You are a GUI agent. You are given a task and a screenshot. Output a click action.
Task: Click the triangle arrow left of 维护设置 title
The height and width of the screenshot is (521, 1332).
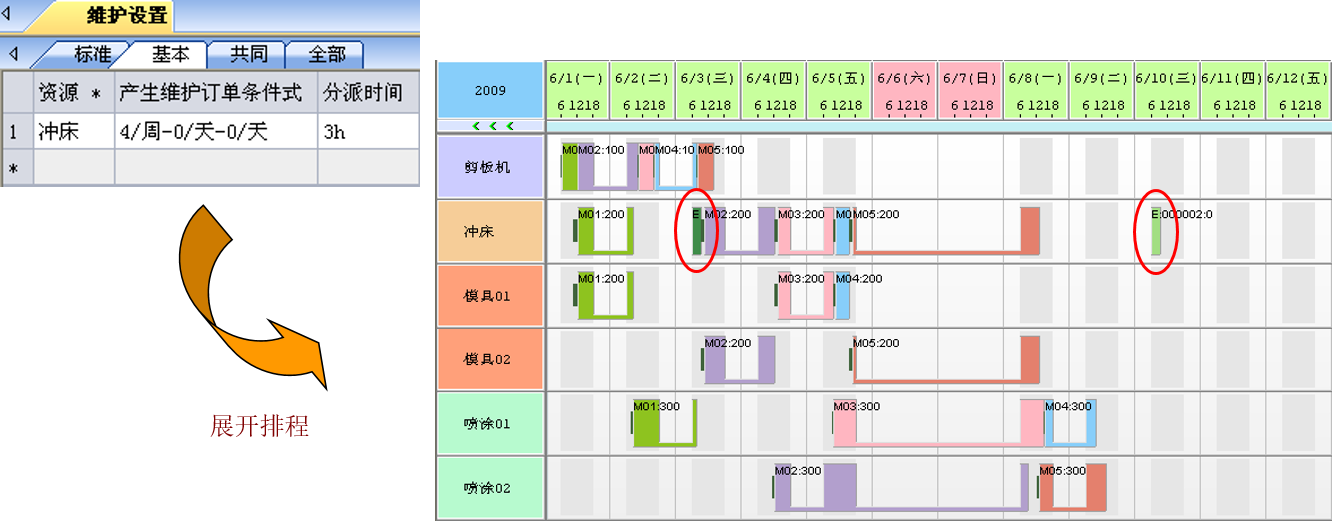pos(8,14)
